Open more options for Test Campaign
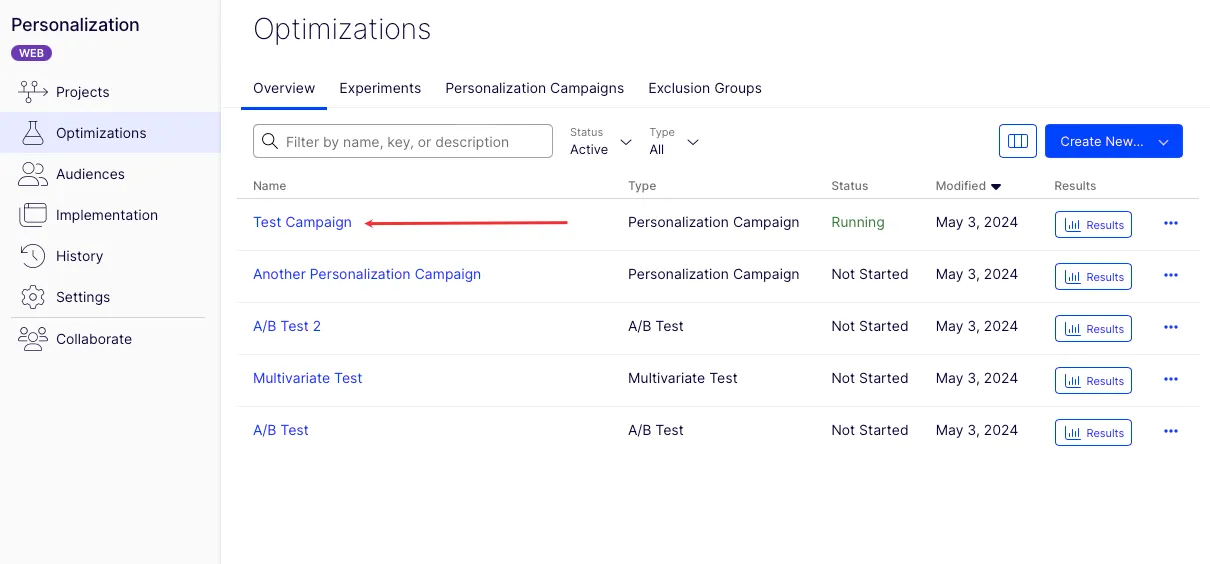This screenshot has height=564, width=1210. pyautogui.click(x=1171, y=223)
